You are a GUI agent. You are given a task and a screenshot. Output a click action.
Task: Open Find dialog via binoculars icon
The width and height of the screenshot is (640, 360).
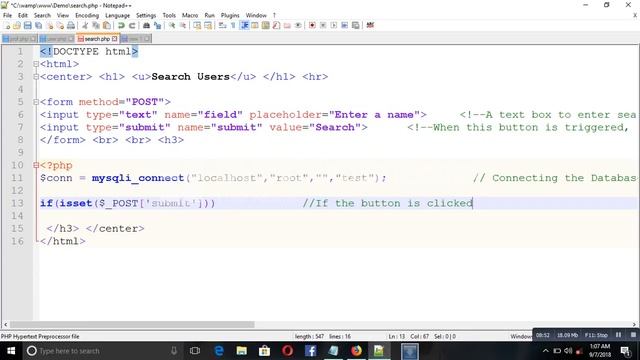[x=146, y=25]
